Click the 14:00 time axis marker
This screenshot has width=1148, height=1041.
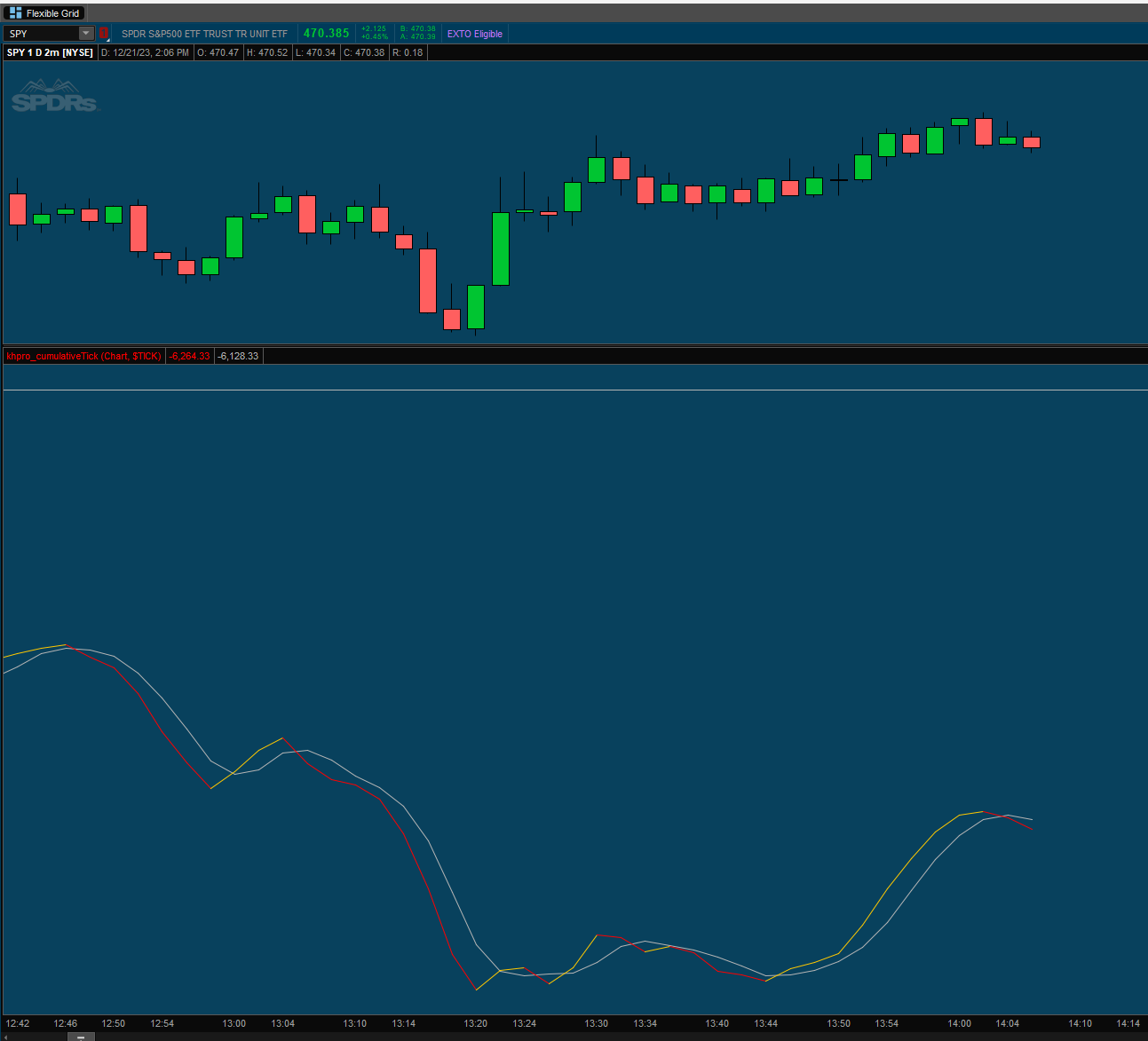pyautogui.click(x=959, y=1023)
